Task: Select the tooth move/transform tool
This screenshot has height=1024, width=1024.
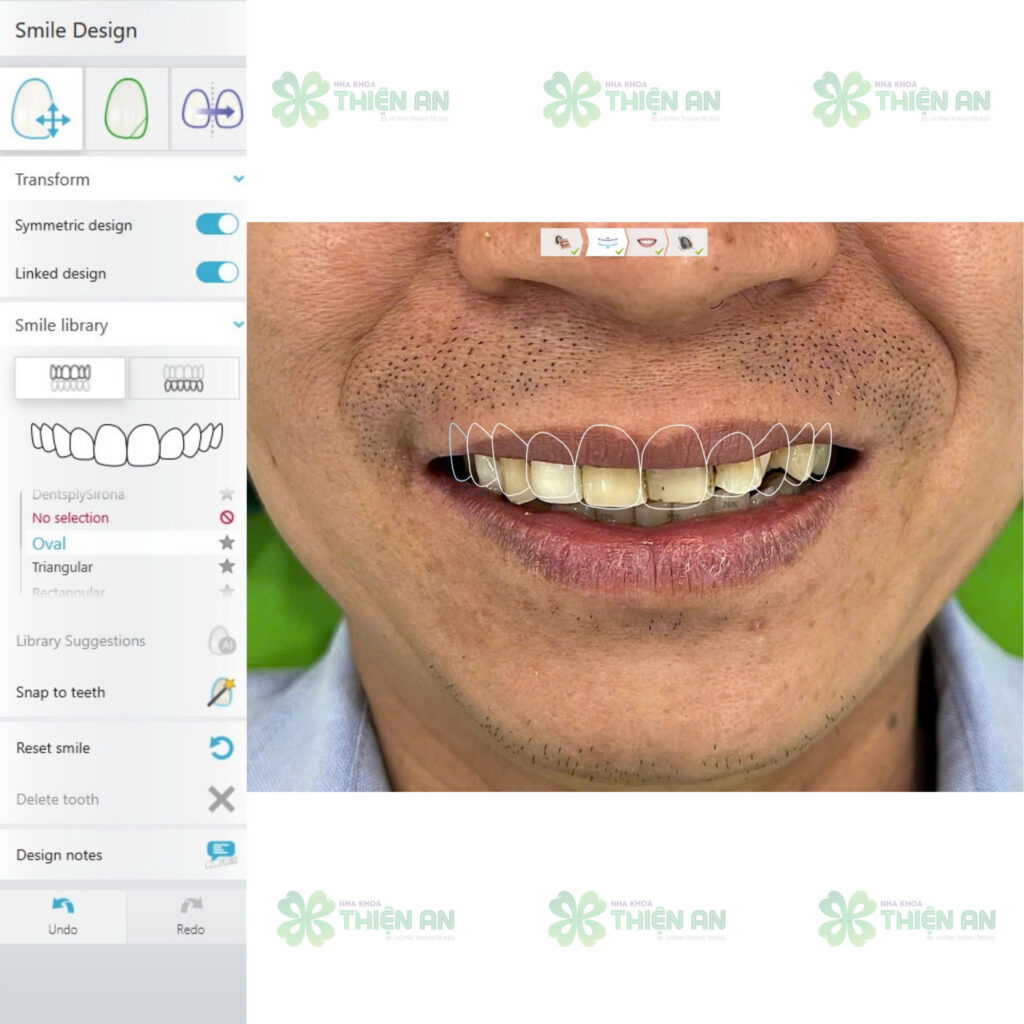Action: 41,109
